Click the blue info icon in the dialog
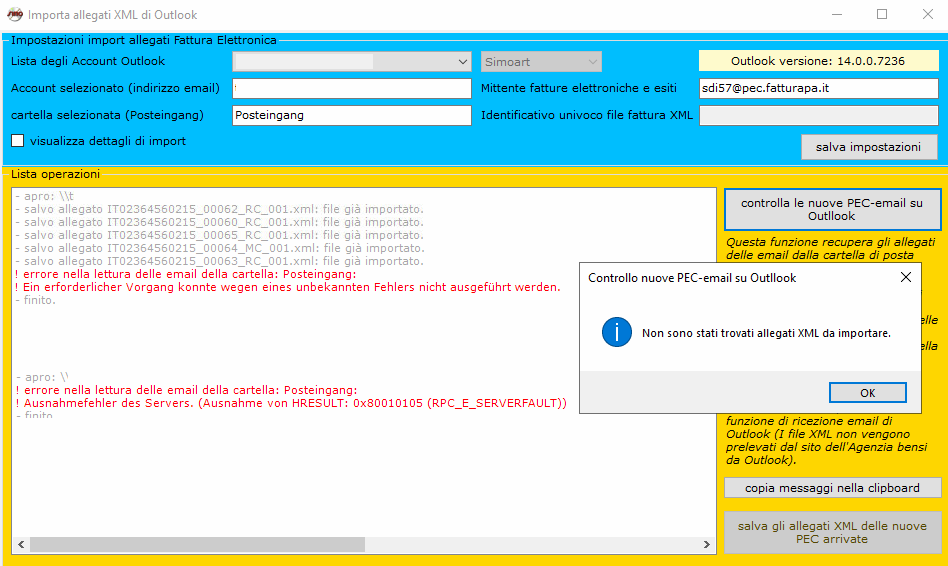The image size is (948, 566). tap(616, 332)
